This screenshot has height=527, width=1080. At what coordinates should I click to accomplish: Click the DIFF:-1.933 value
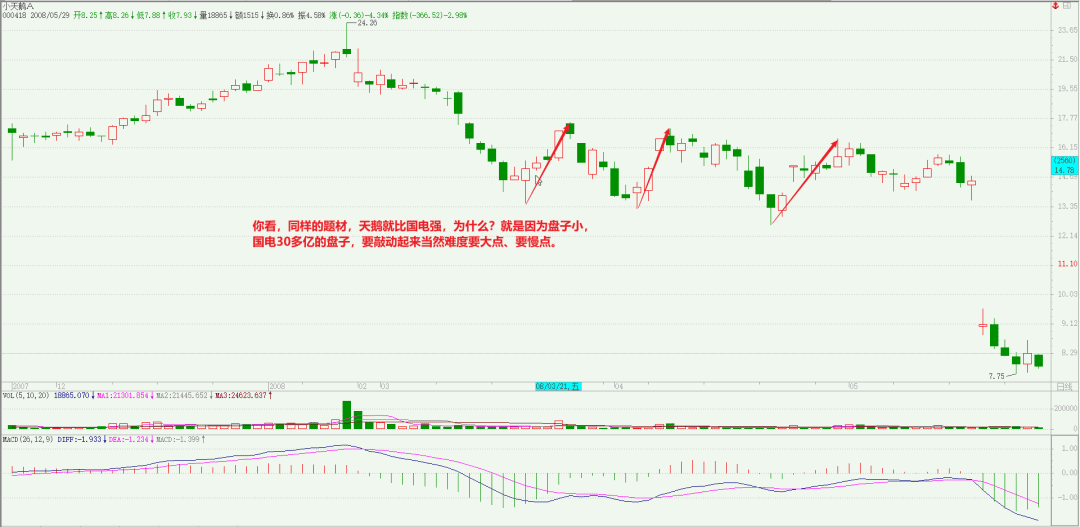[81, 438]
